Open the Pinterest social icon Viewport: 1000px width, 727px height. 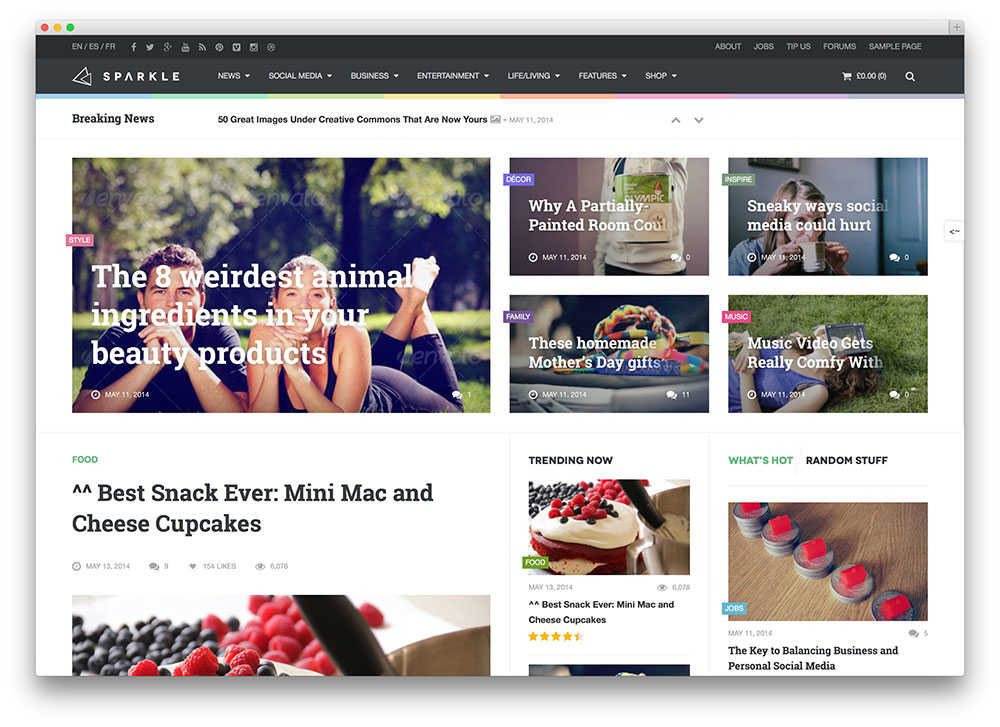coord(219,47)
